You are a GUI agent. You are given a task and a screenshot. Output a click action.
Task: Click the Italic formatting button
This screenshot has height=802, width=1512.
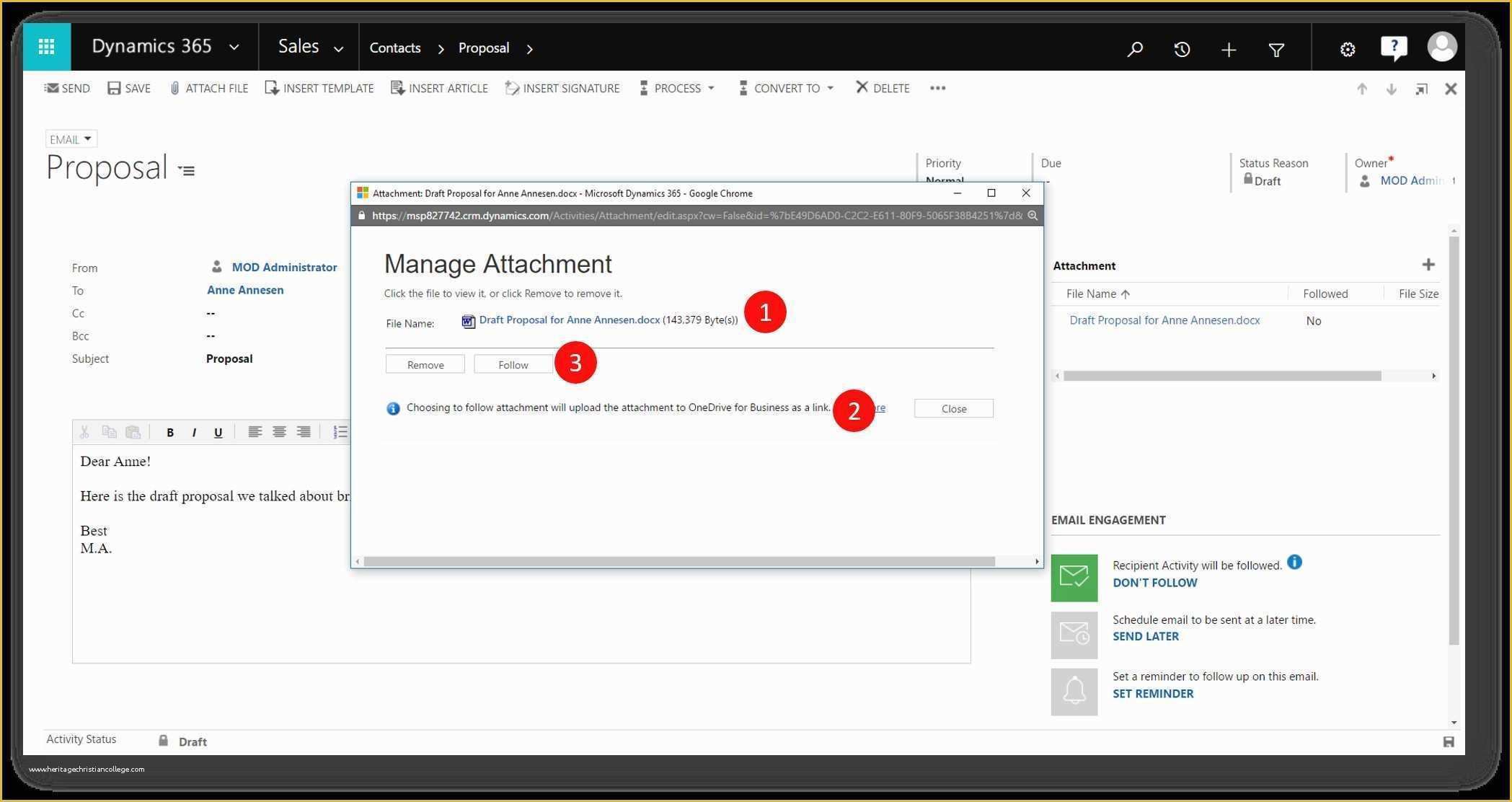[194, 432]
